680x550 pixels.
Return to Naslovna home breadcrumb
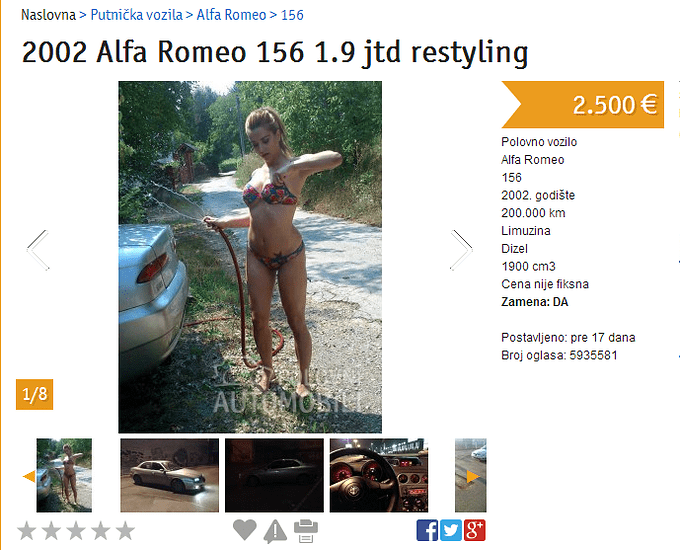pyautogui.click(x=49, y=15)
